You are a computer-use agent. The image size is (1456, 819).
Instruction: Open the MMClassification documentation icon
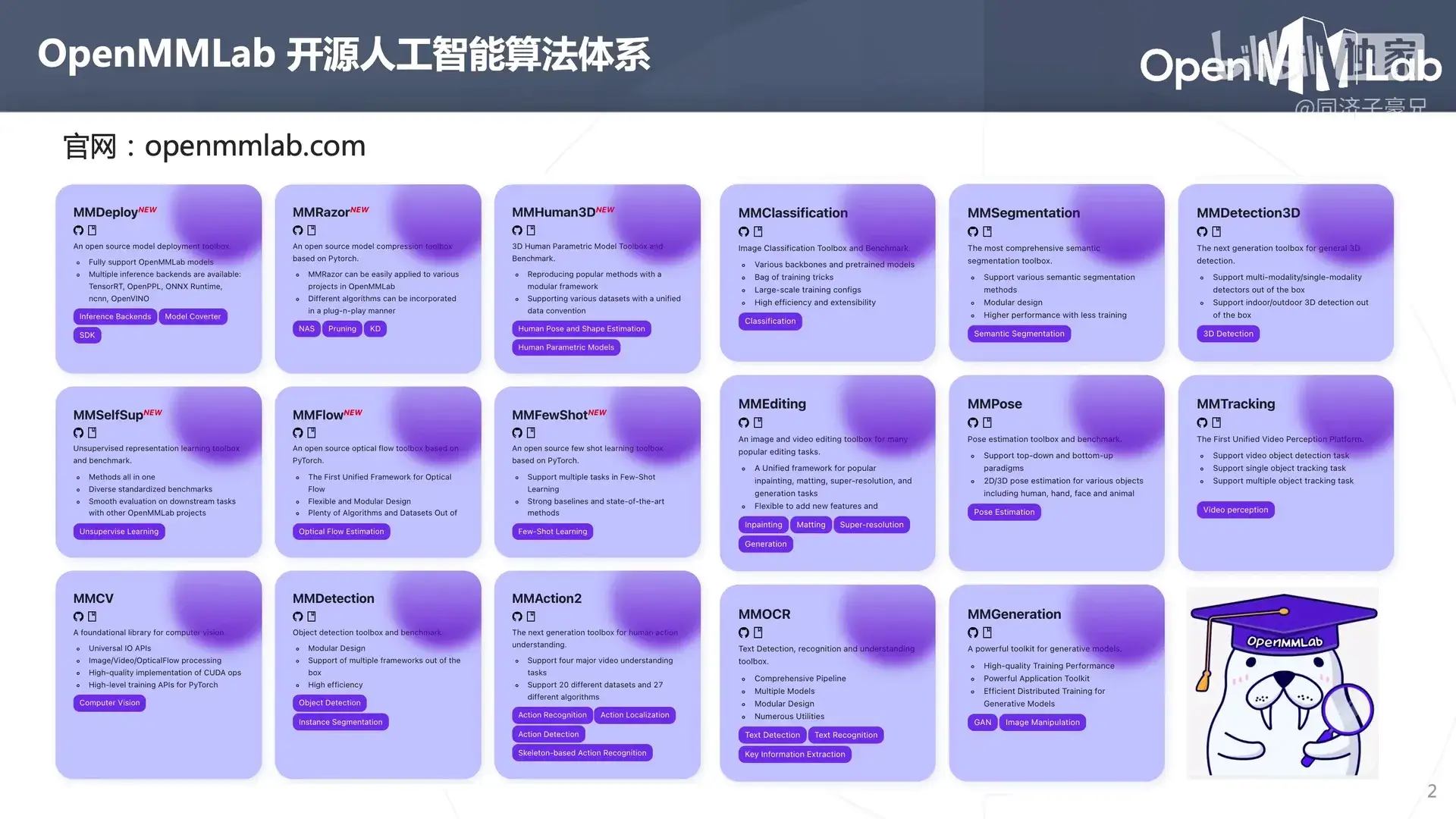758,232
